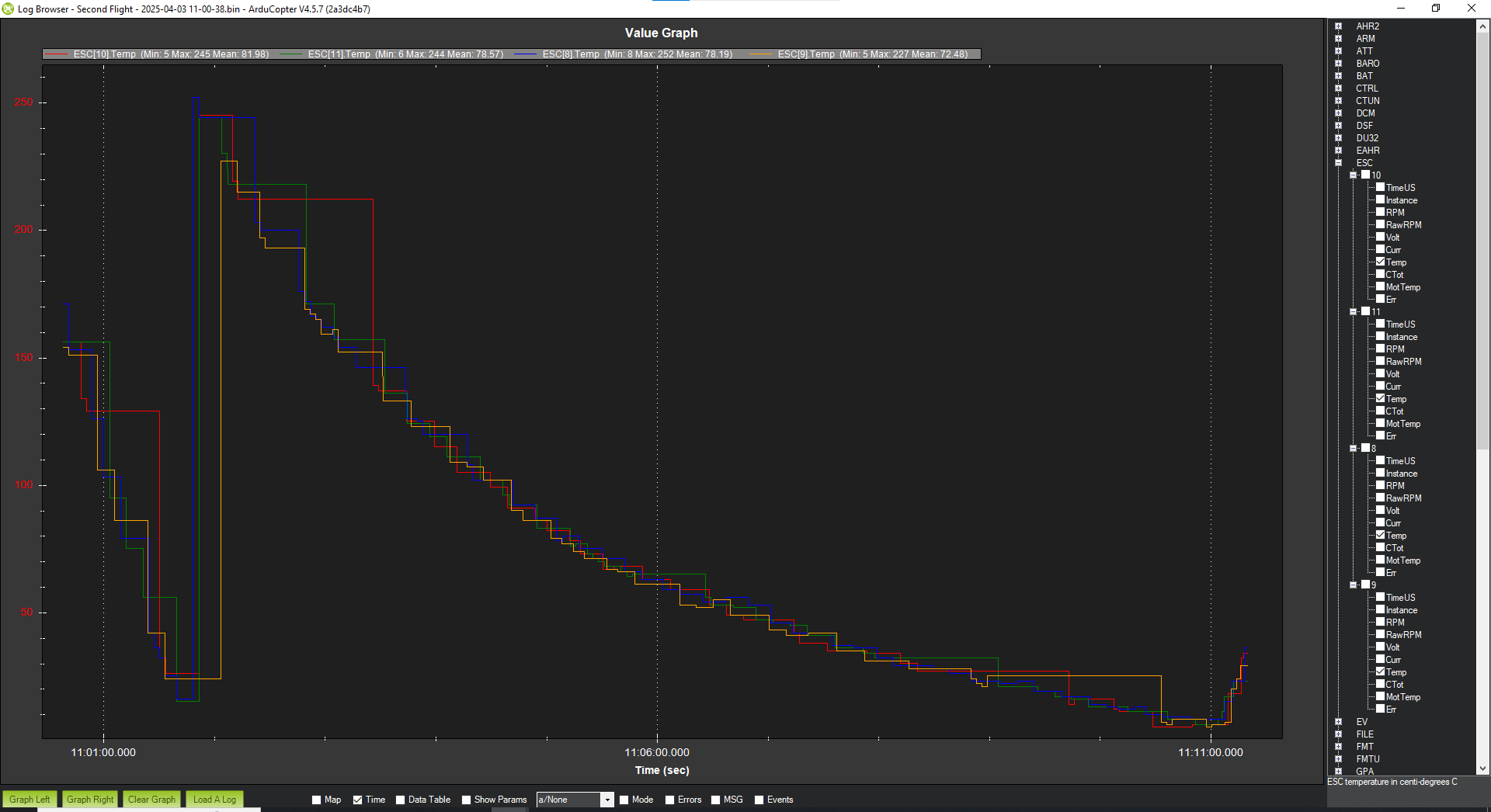This screenshot has height=812, width=1491.
Task: Toggle the Time checkbox
Action: tap(357, 800)
